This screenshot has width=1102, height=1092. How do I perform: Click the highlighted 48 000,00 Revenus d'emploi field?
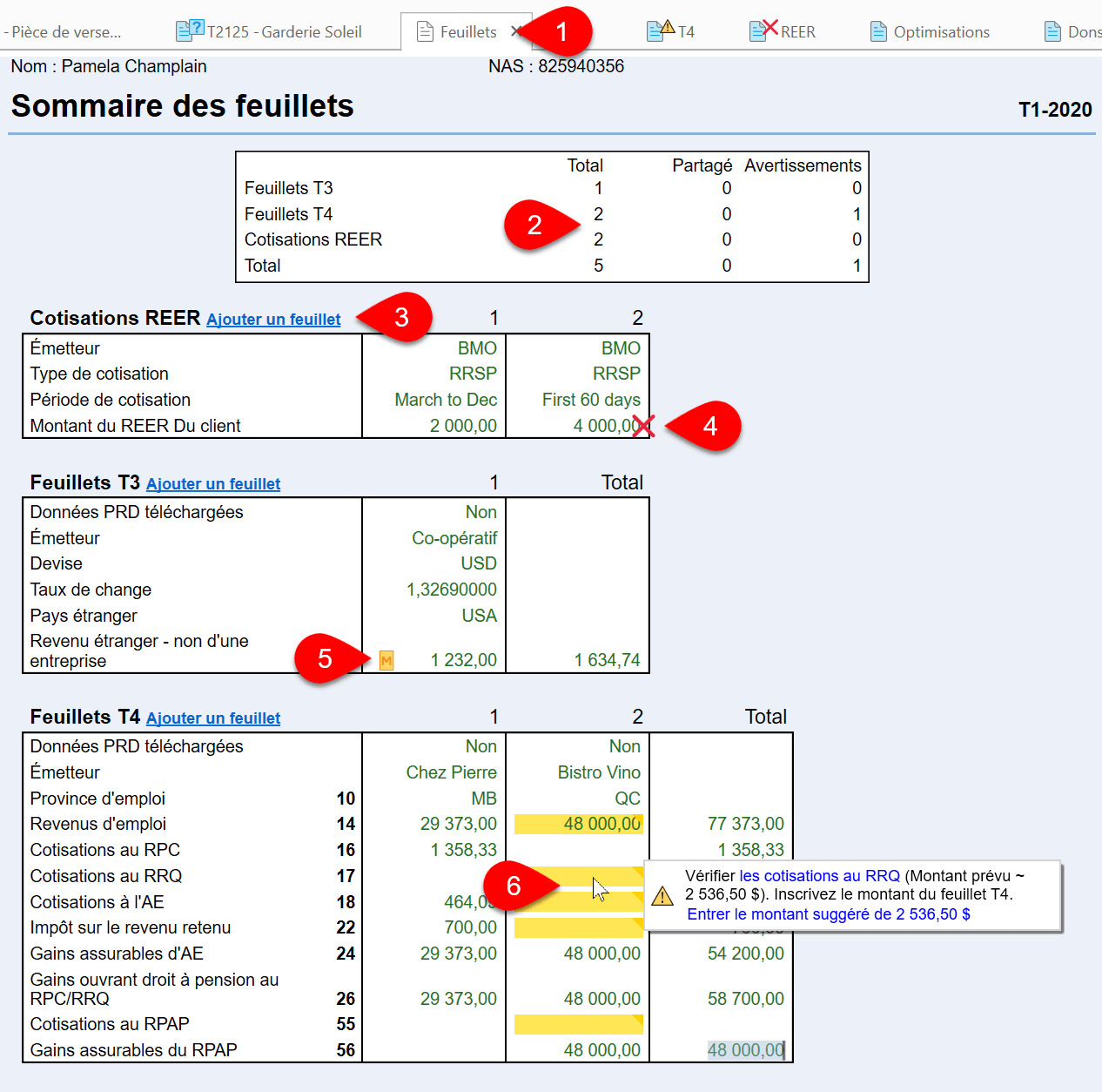[579, 824]
